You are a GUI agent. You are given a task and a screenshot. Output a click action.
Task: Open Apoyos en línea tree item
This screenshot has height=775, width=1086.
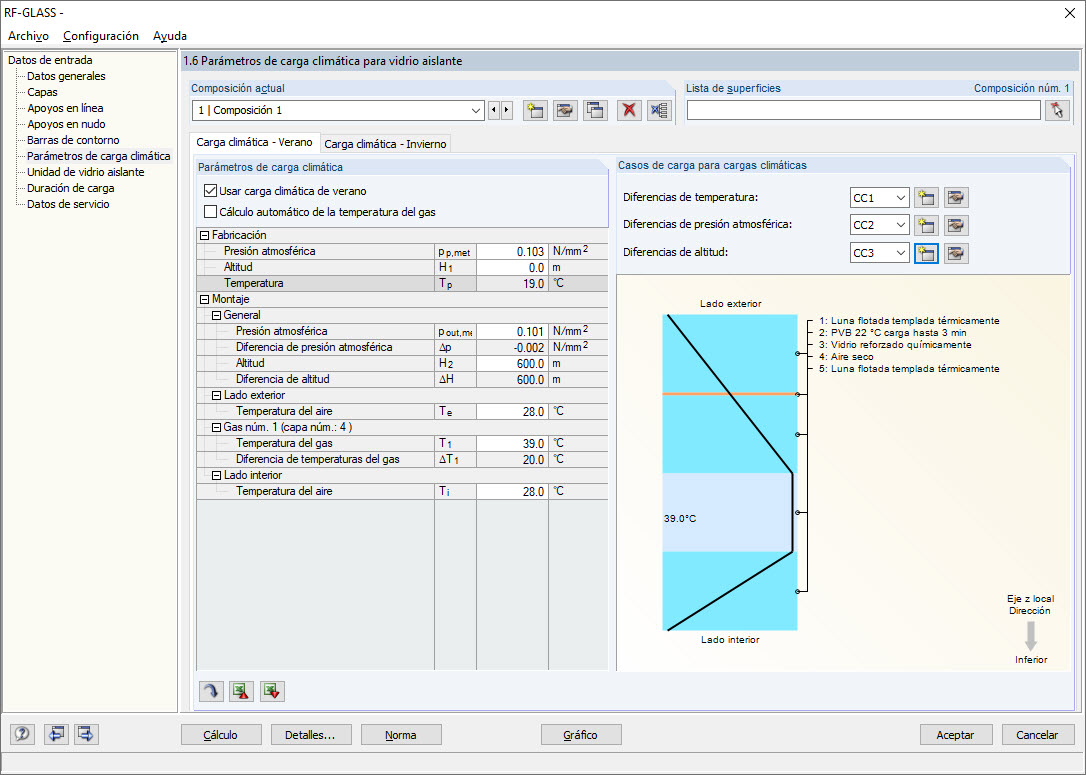[x=65, y=108]
